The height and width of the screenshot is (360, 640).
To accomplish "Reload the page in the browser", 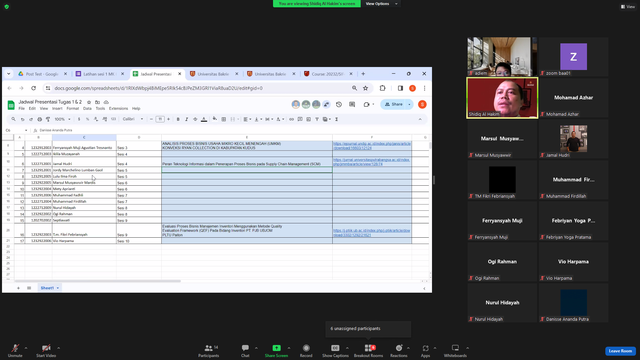I will 33,88.
